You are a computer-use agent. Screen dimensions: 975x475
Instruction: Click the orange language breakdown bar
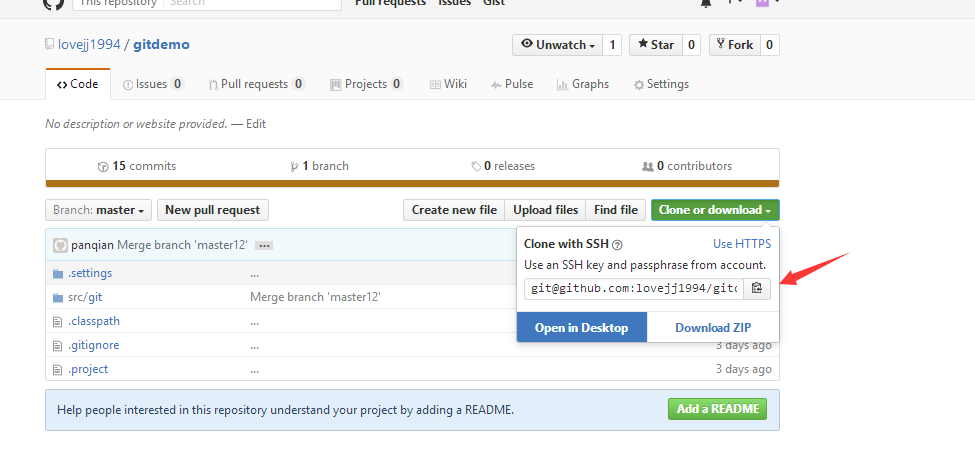(x=412, y=183)
